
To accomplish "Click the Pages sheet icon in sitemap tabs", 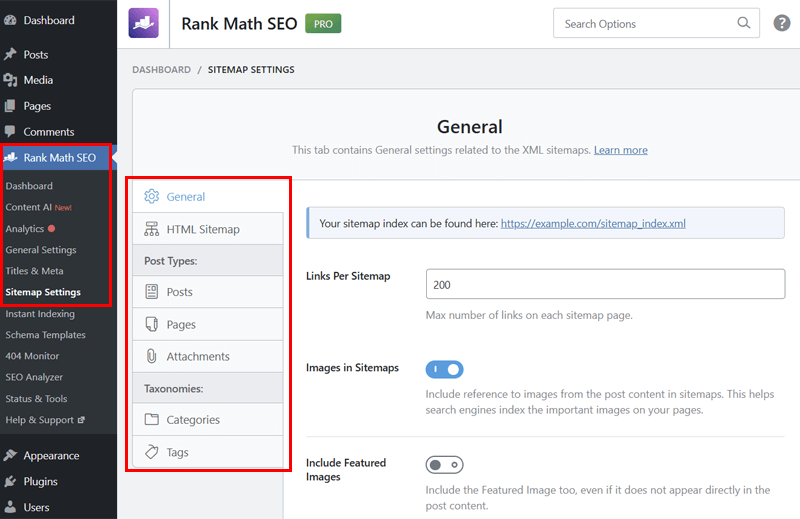I will click(x=152, y=324).
